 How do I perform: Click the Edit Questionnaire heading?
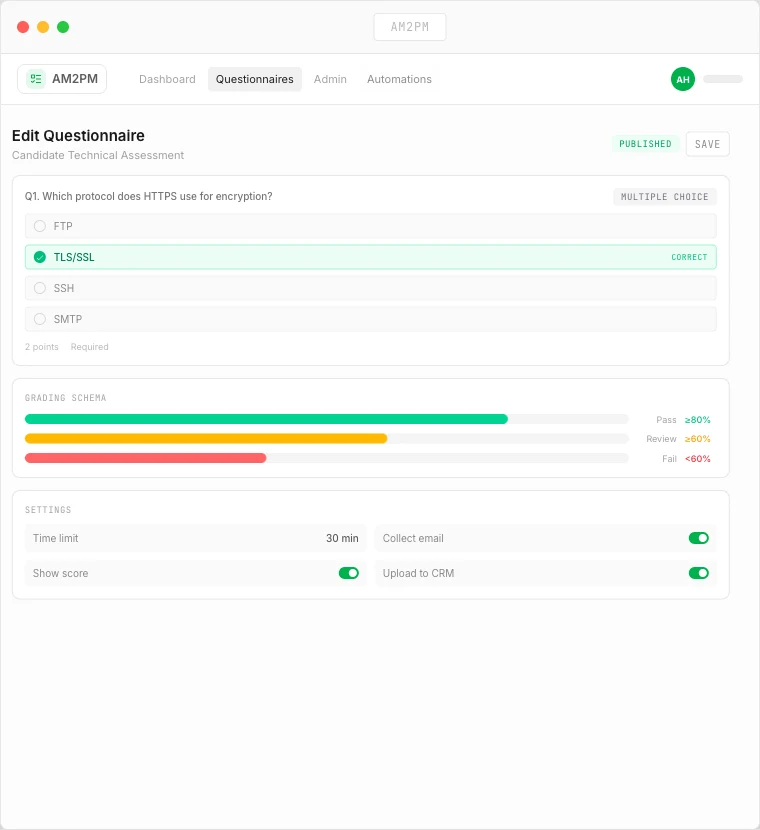pos(78,136)
